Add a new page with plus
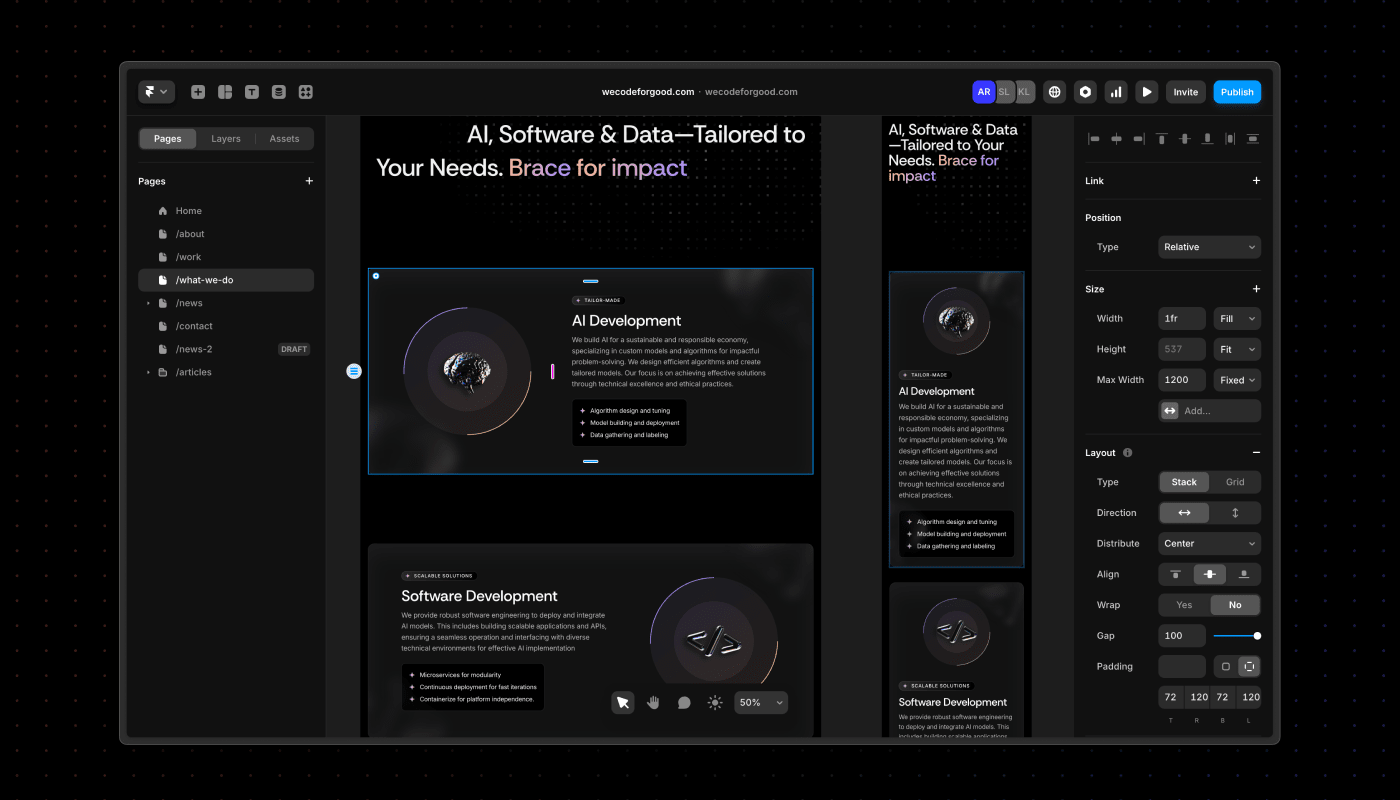The height and width of the screenshot is (800, 1400). [309, 181]
